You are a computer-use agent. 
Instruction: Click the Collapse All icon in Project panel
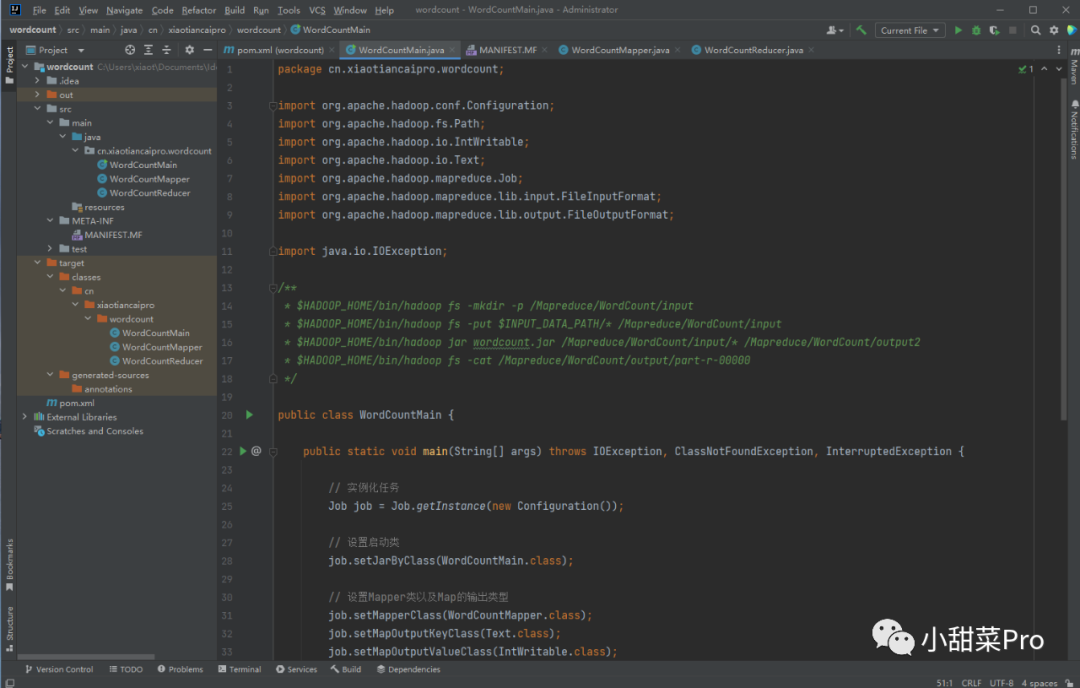[x=166, y=50]
